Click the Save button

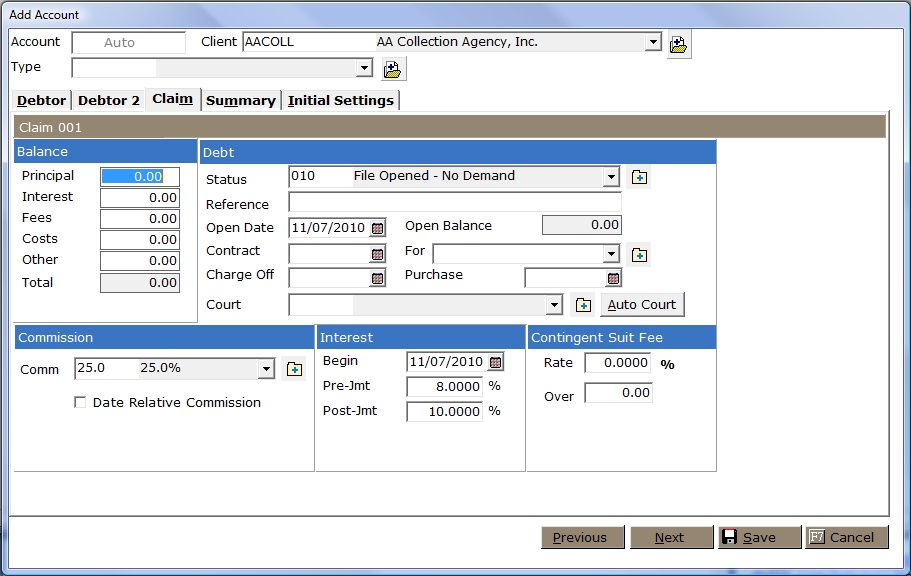pos(760,537)
